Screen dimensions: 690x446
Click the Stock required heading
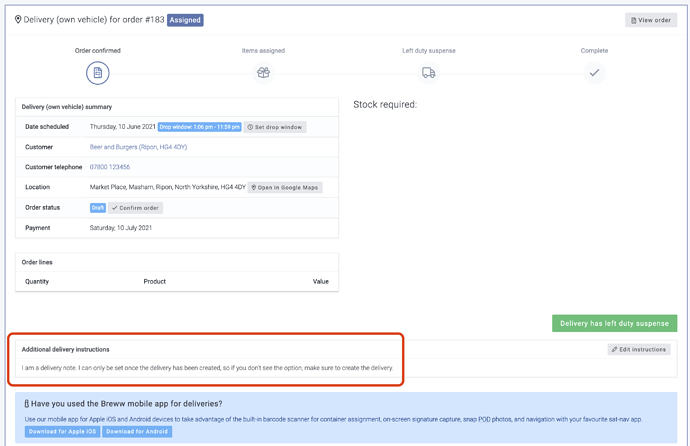(385, 105)
